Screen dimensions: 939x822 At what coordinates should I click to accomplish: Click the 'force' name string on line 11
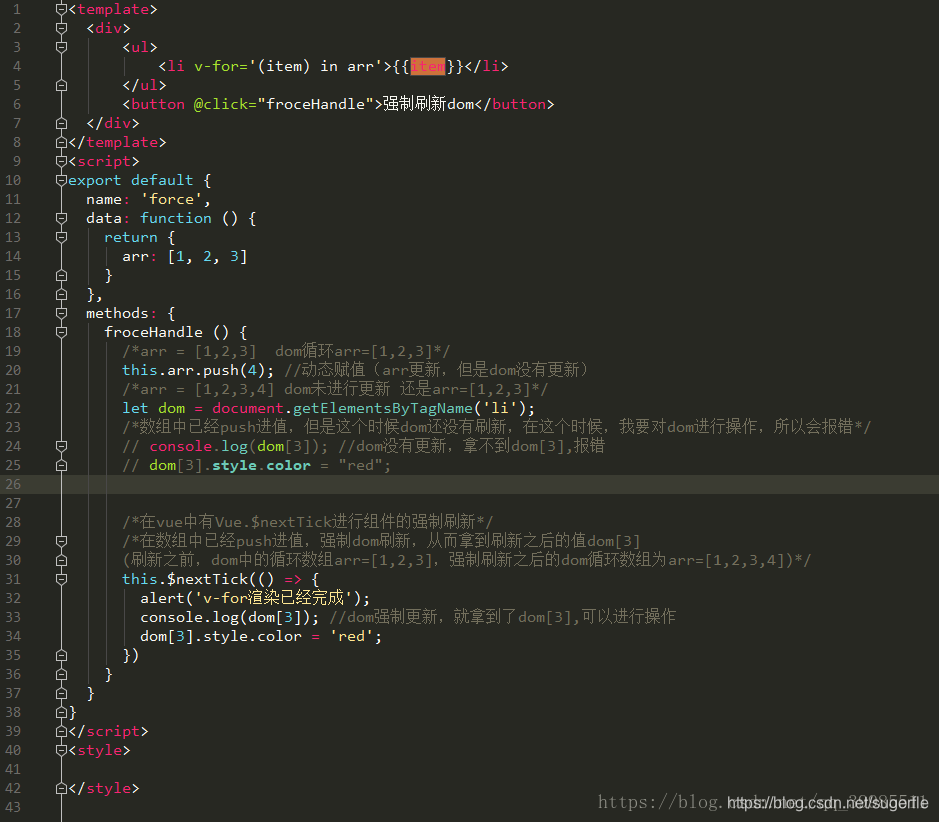(x=171, y=199)
